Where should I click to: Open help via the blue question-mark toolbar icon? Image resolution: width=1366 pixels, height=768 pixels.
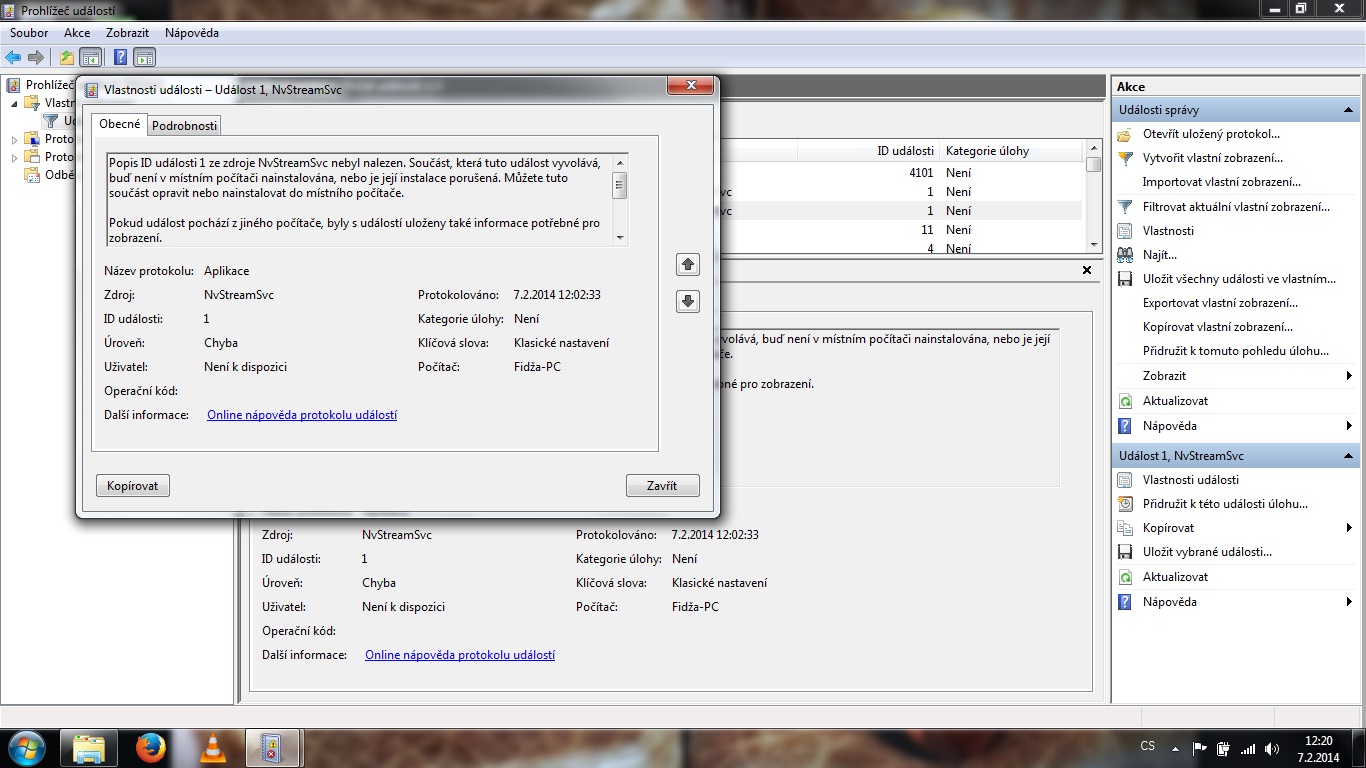[x=120, y=57]
